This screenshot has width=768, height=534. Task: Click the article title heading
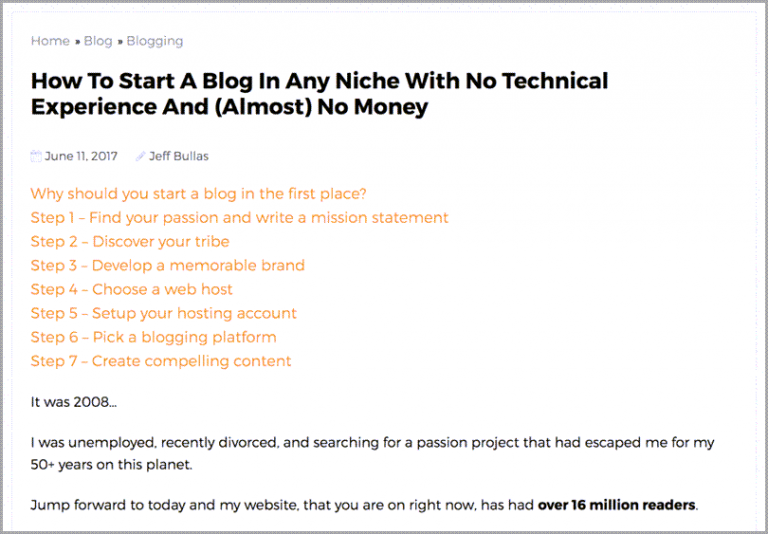(x=319, y=94)
